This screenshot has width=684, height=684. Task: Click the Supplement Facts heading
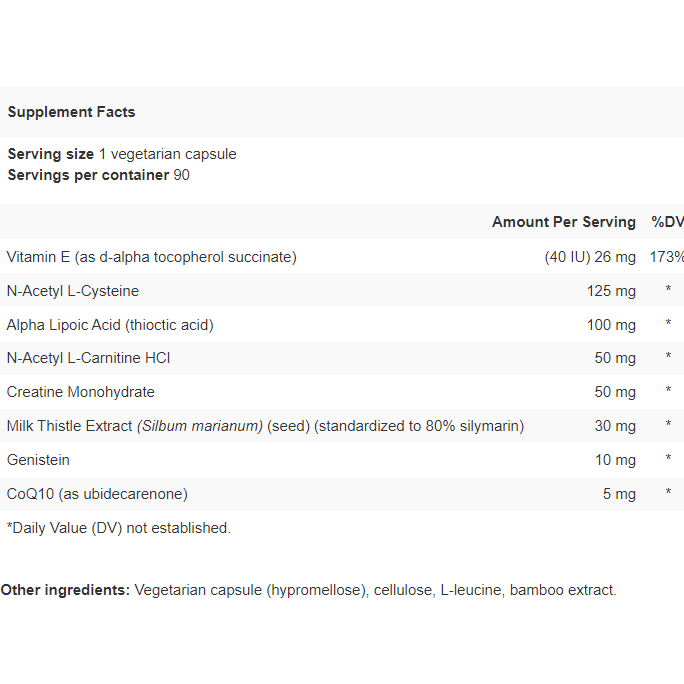(x=72, y=112)
